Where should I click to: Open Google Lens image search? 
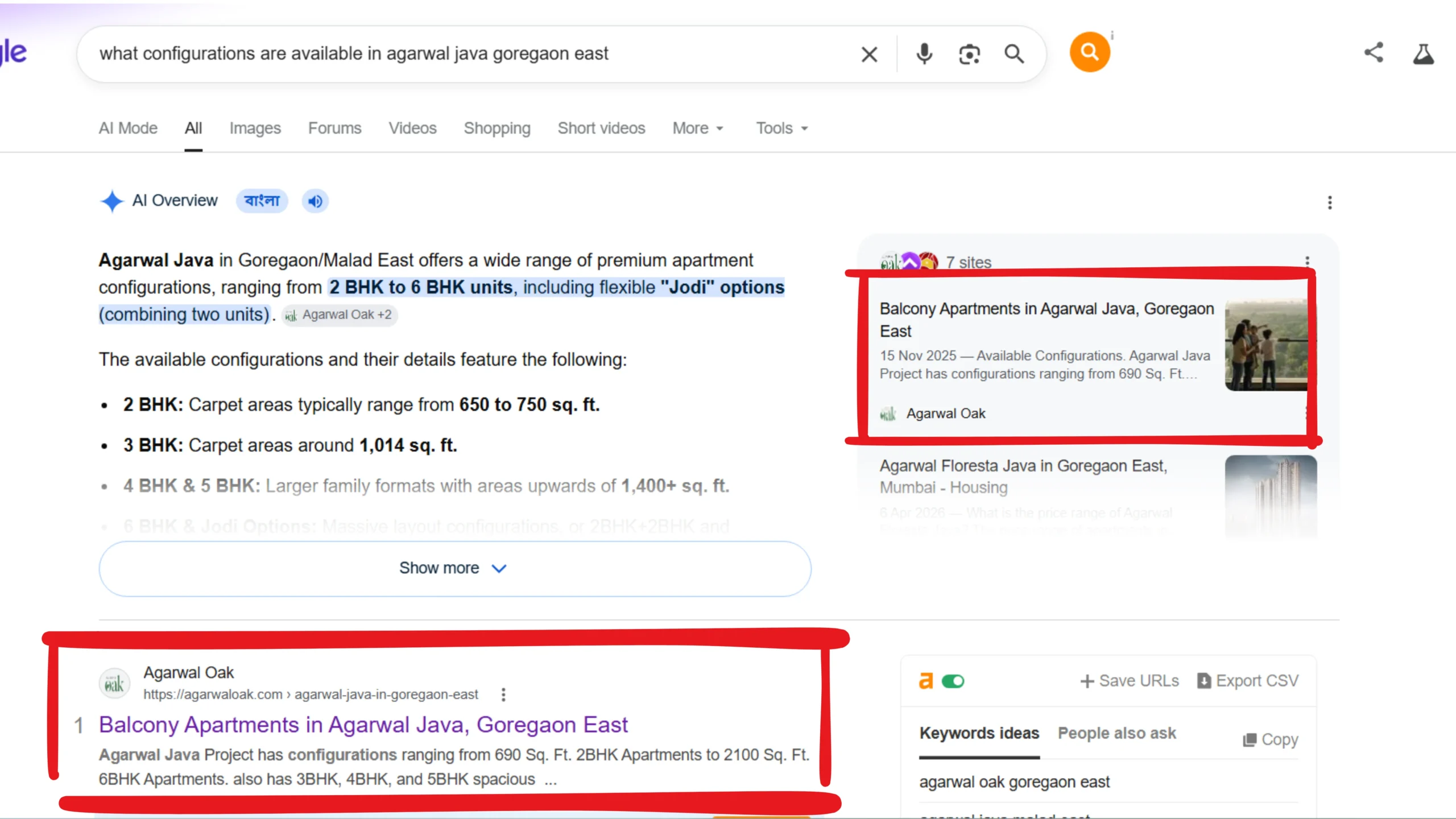pyautogui.click(x=969, y=55)
